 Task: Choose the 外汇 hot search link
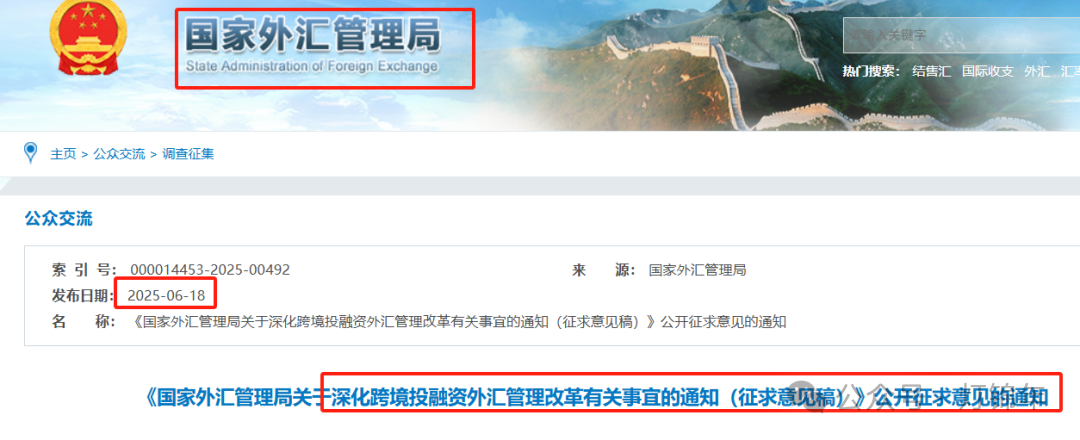point(1037,71)
